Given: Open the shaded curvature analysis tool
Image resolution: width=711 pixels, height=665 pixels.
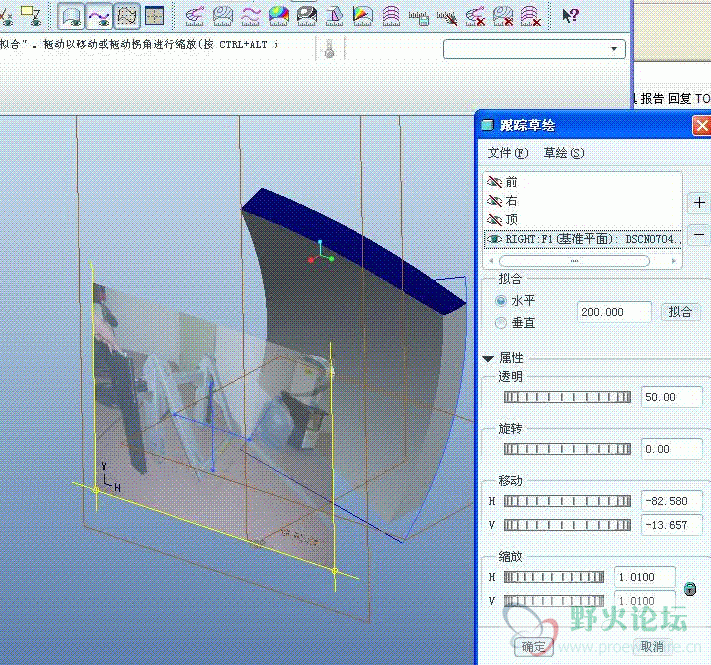Looking at the screenshot, I should coord(279,16).
